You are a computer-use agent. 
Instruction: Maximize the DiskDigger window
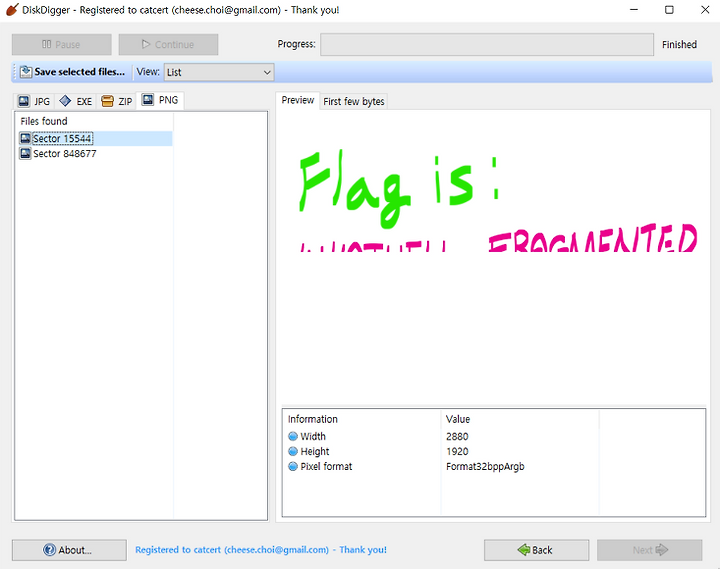pyautogui.click(x=669, y=10)
